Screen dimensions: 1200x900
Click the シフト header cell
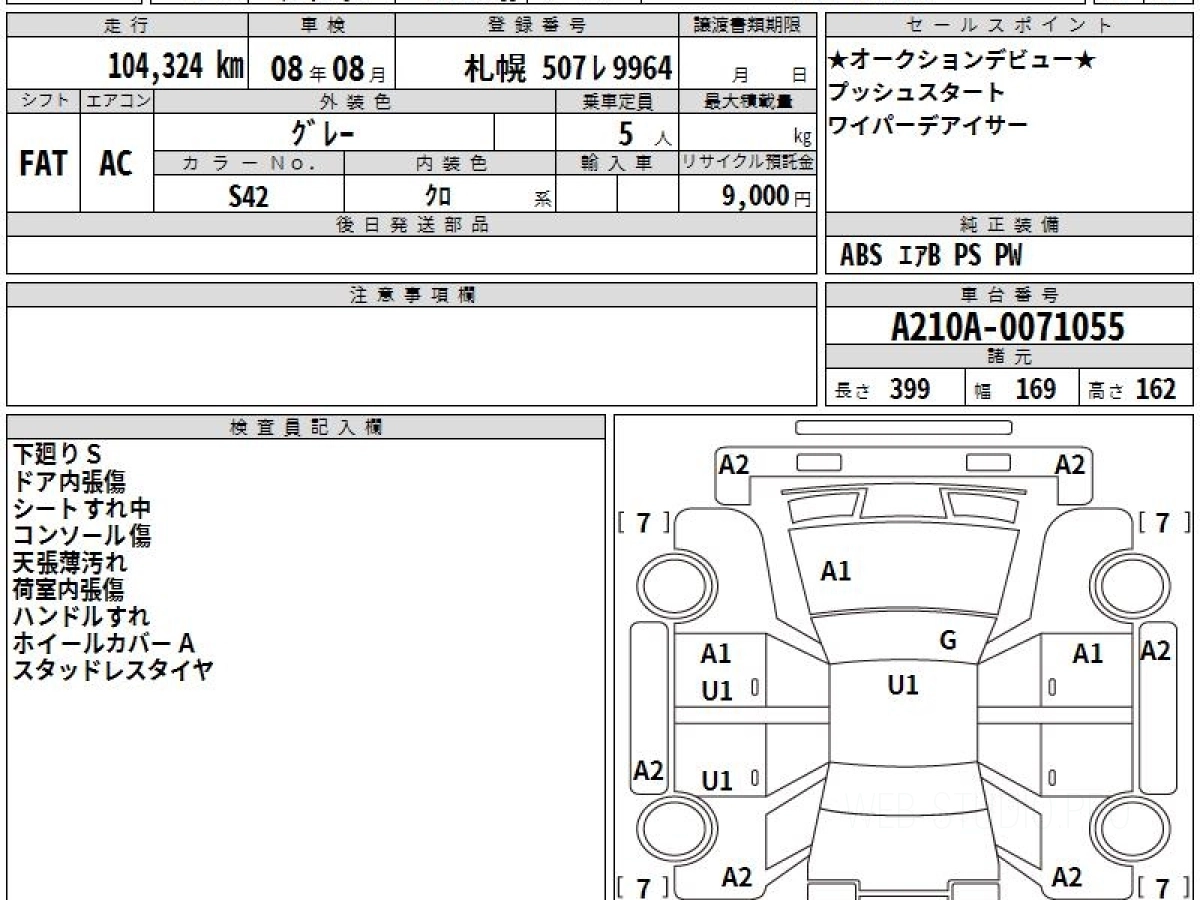43,101
